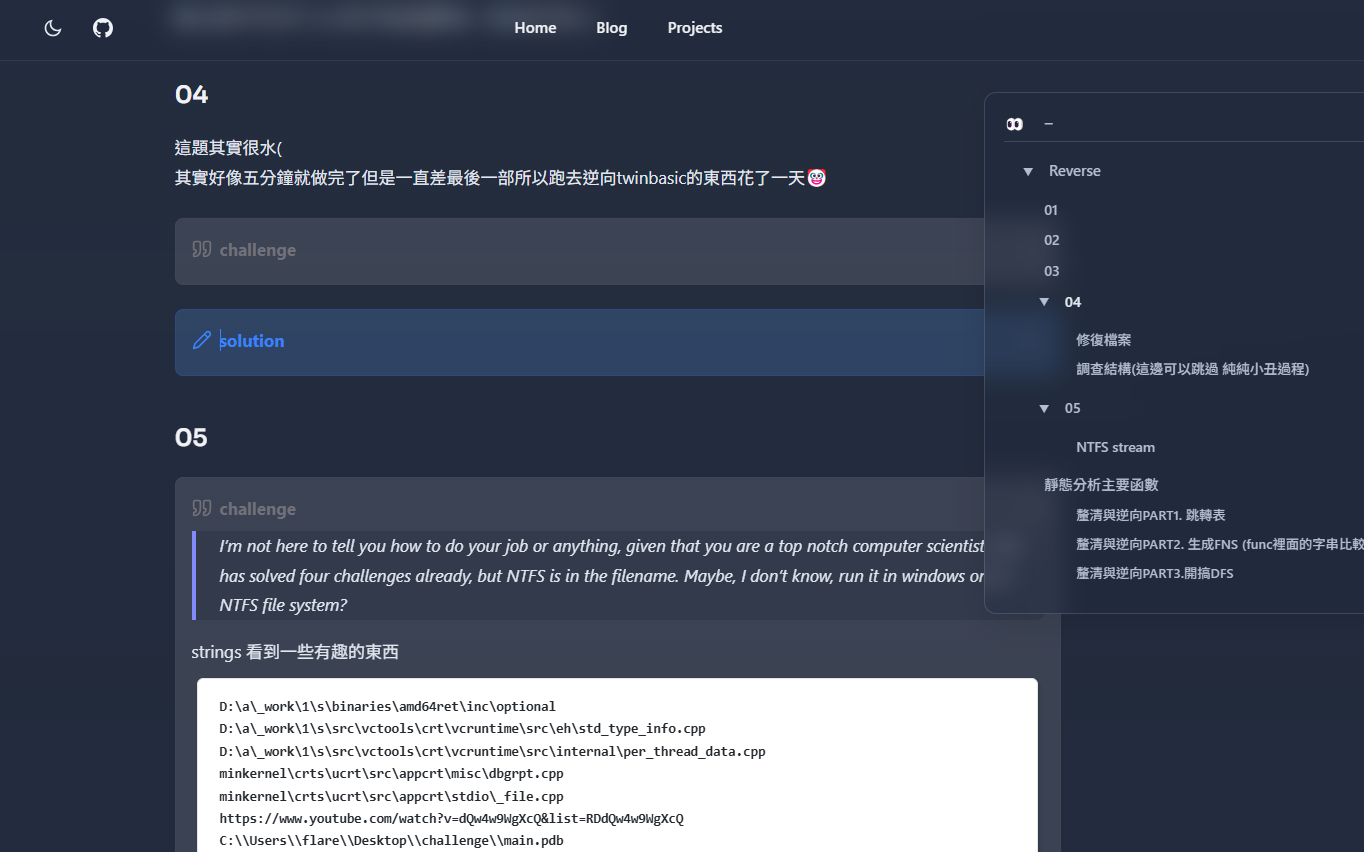Click the quote icon of the 05 challenge callout
This screenshot has width=1364, height=852.
click(x=202, y=508)
